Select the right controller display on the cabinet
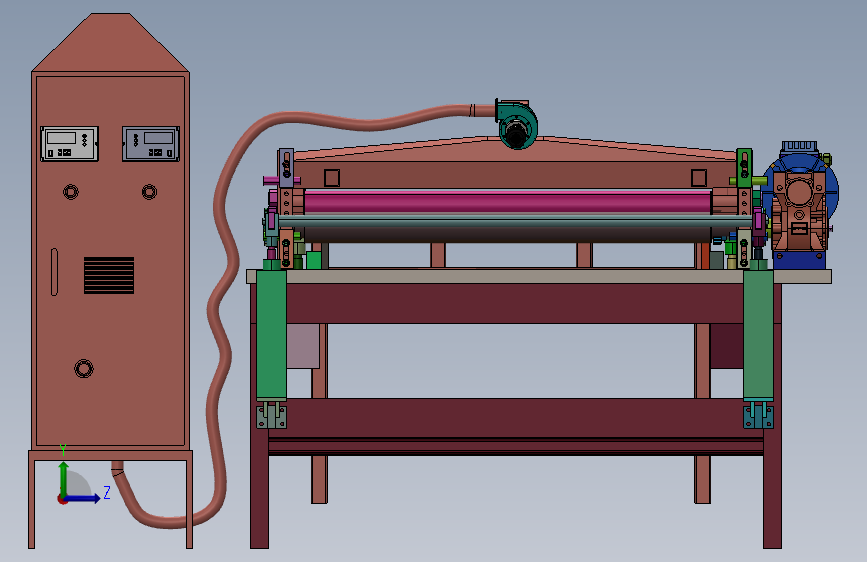Viewport: 867px width, 562px height. (x=151, y=144)
